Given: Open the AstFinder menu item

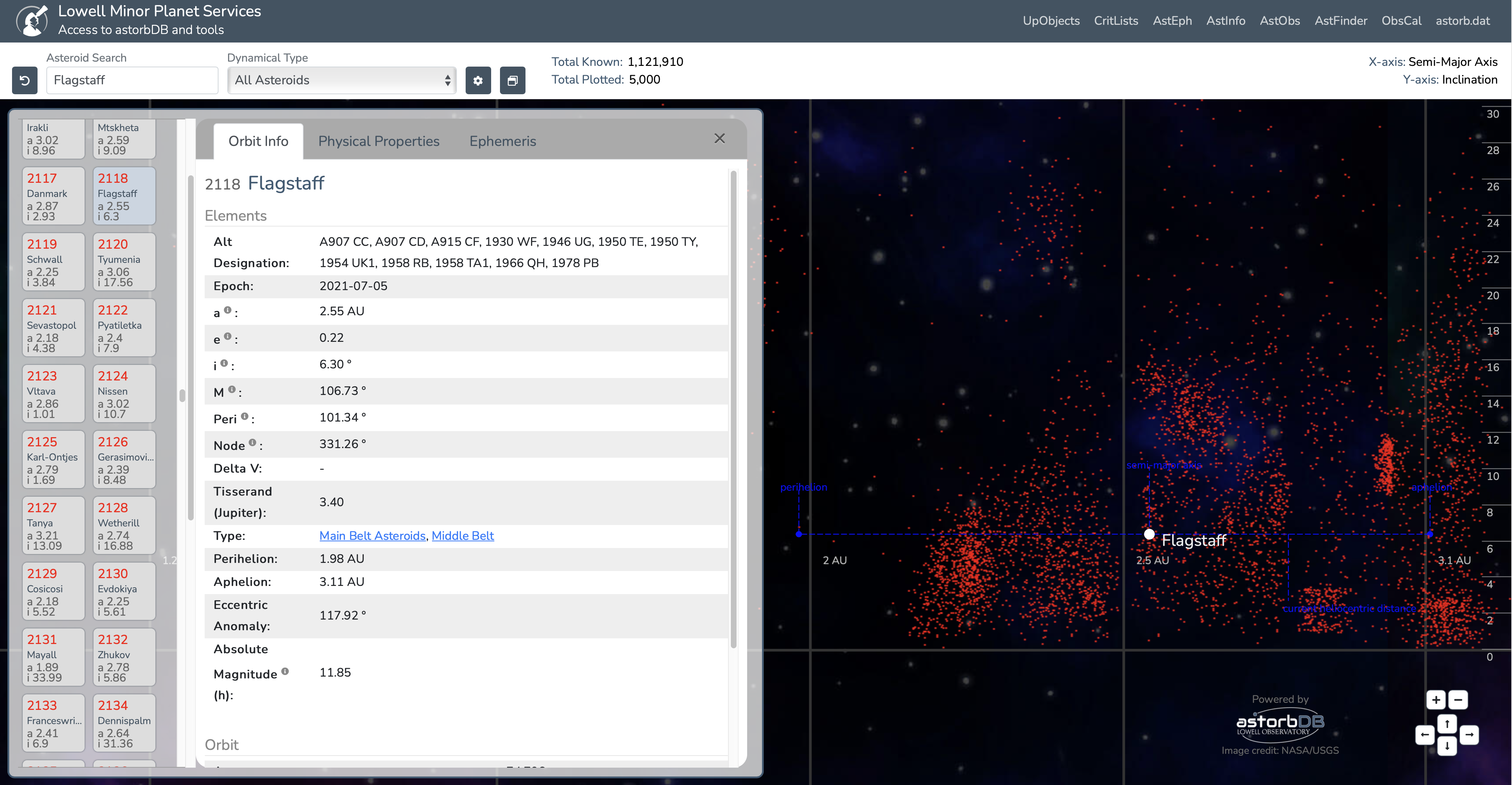Looking at the screenshot, I should pos(1341,21).
